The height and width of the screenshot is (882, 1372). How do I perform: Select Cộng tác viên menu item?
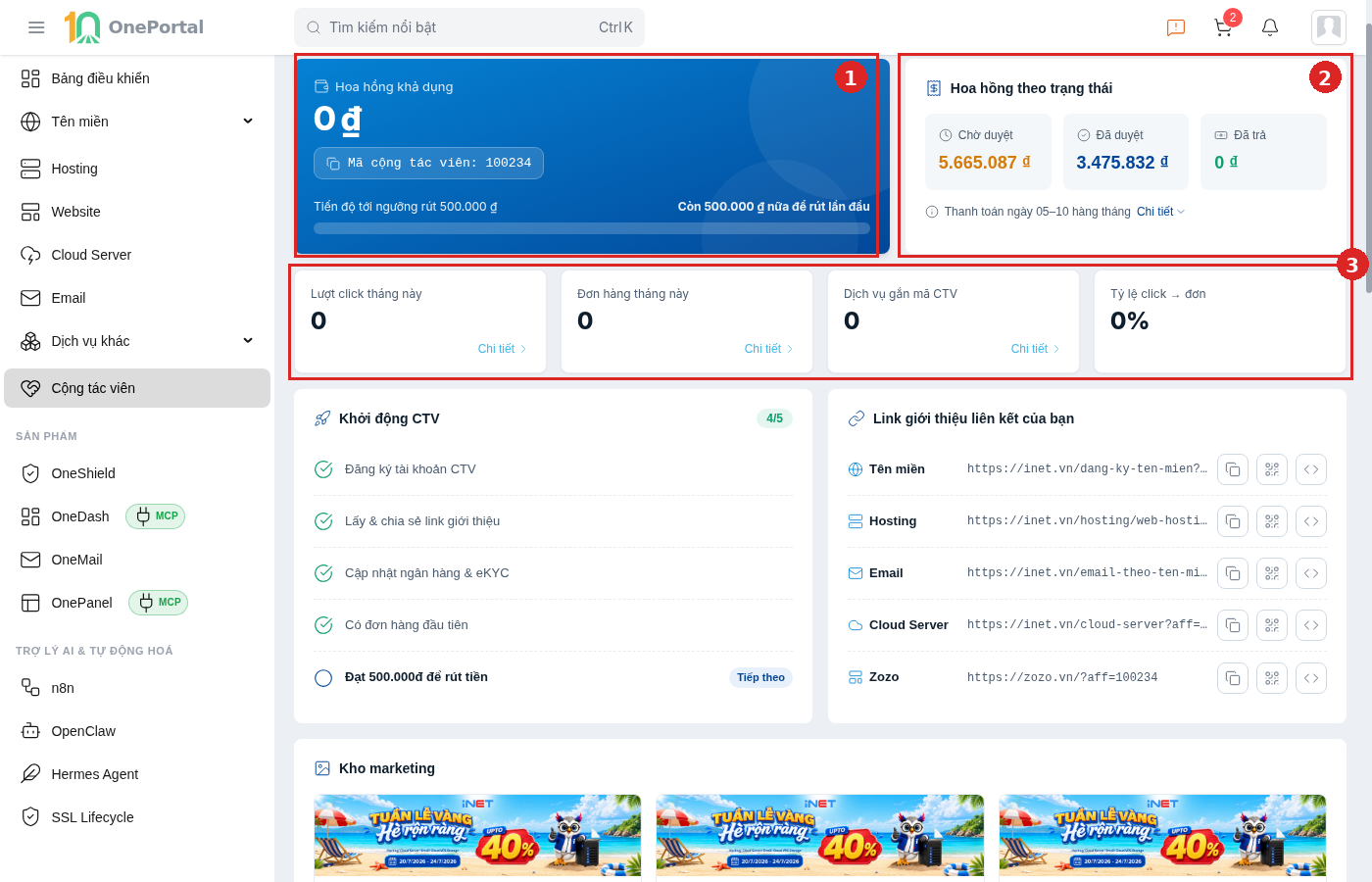[137, 388]
